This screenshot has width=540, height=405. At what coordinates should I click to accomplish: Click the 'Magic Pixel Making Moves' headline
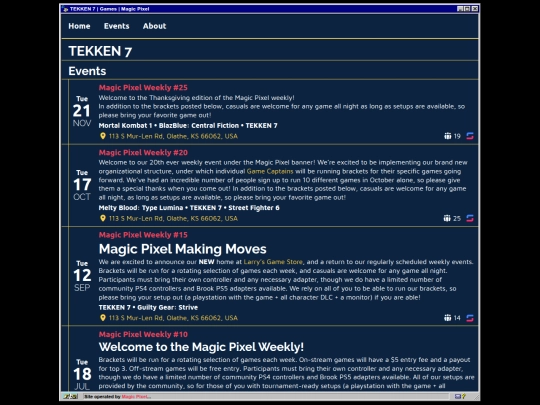click(183, 249)
